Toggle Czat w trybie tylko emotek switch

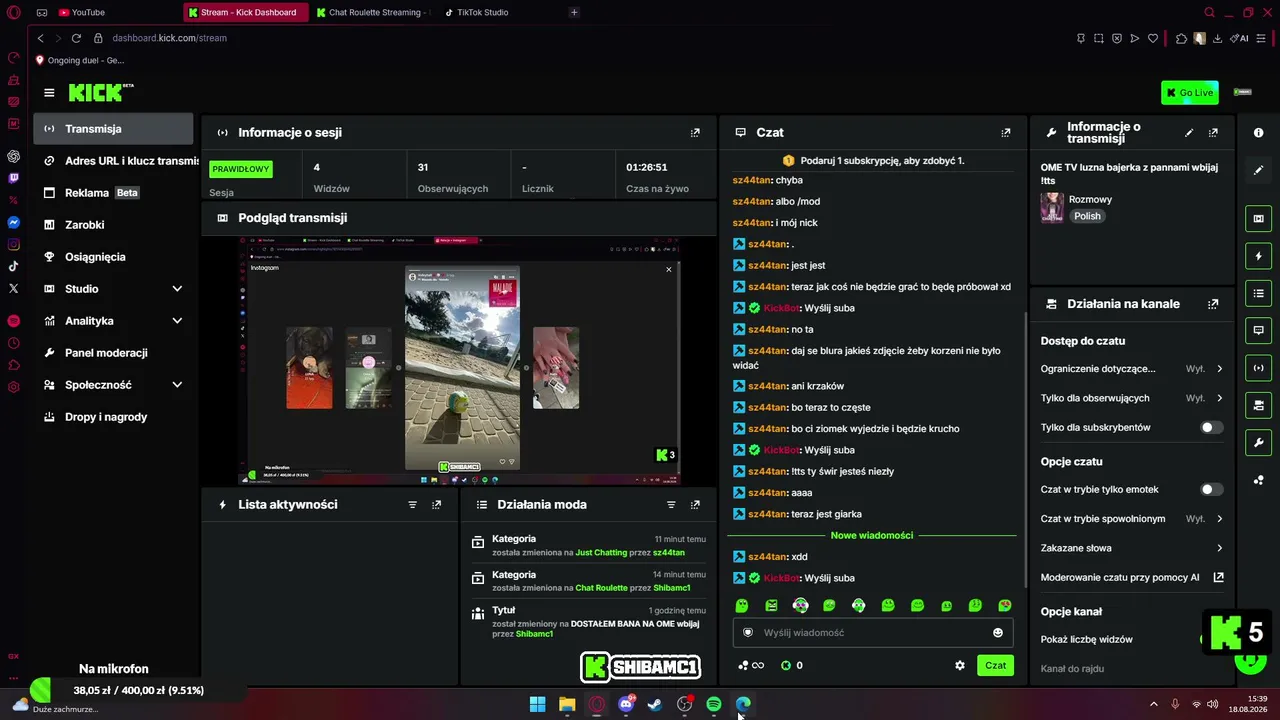tap(1211, 489)
